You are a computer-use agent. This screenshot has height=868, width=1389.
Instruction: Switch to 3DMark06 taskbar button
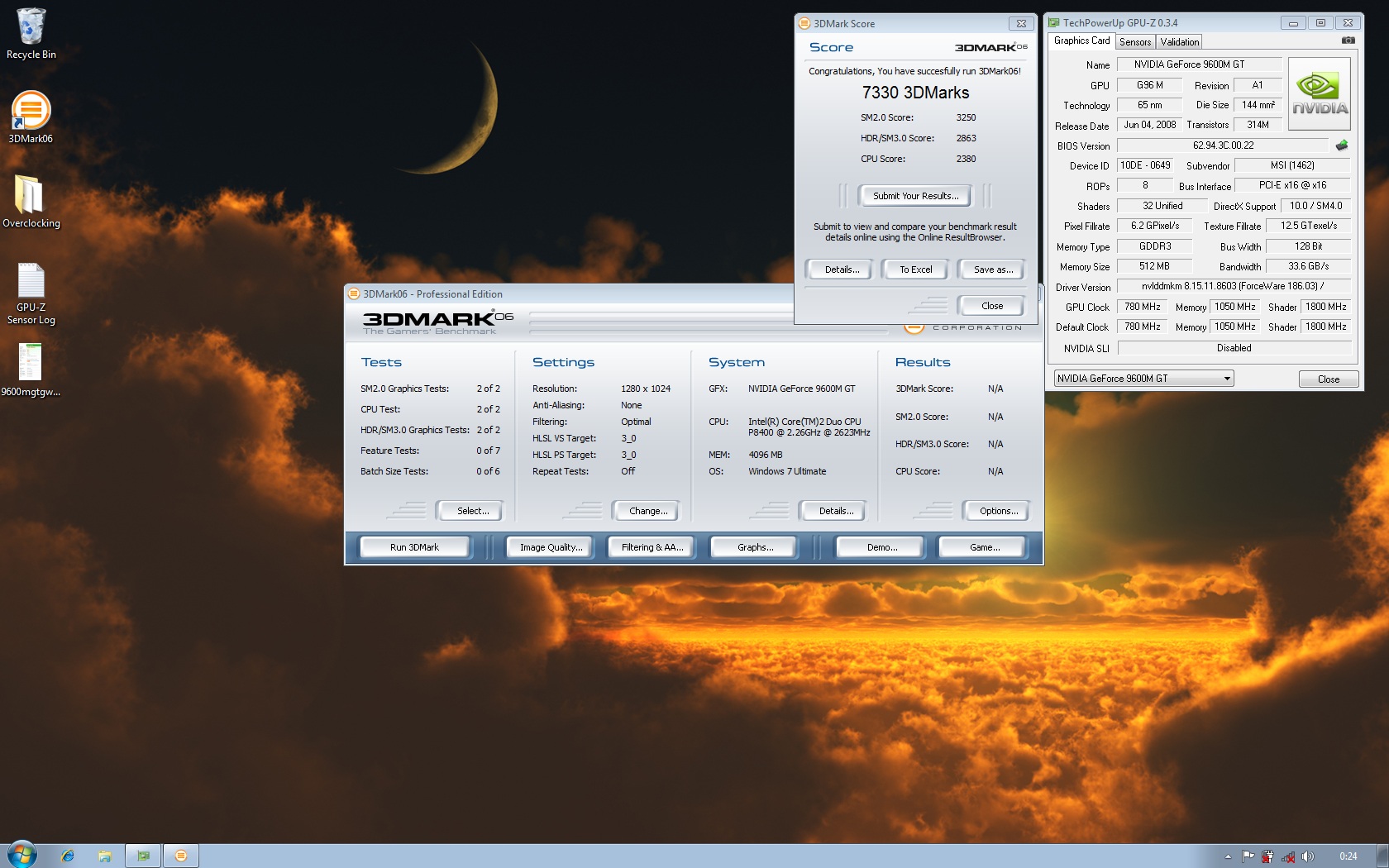tap(181, 856)
